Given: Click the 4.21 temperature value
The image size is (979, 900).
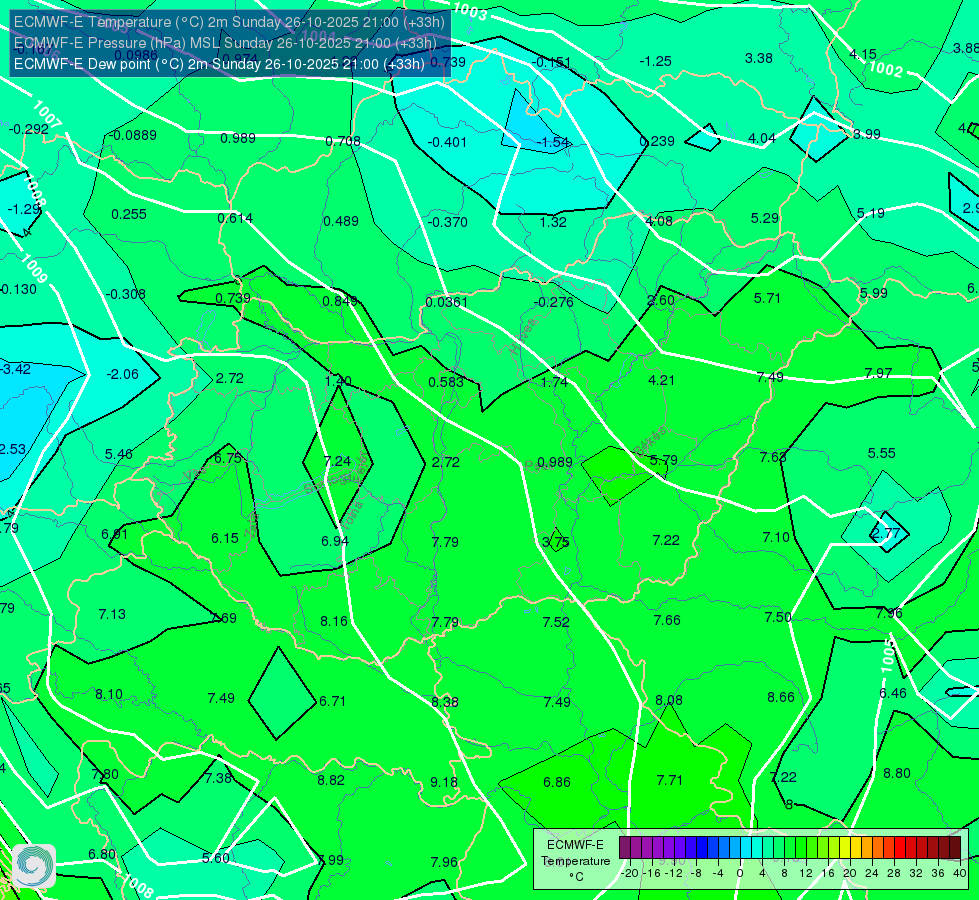Looking at the screenshot, I should pos(662,380).
